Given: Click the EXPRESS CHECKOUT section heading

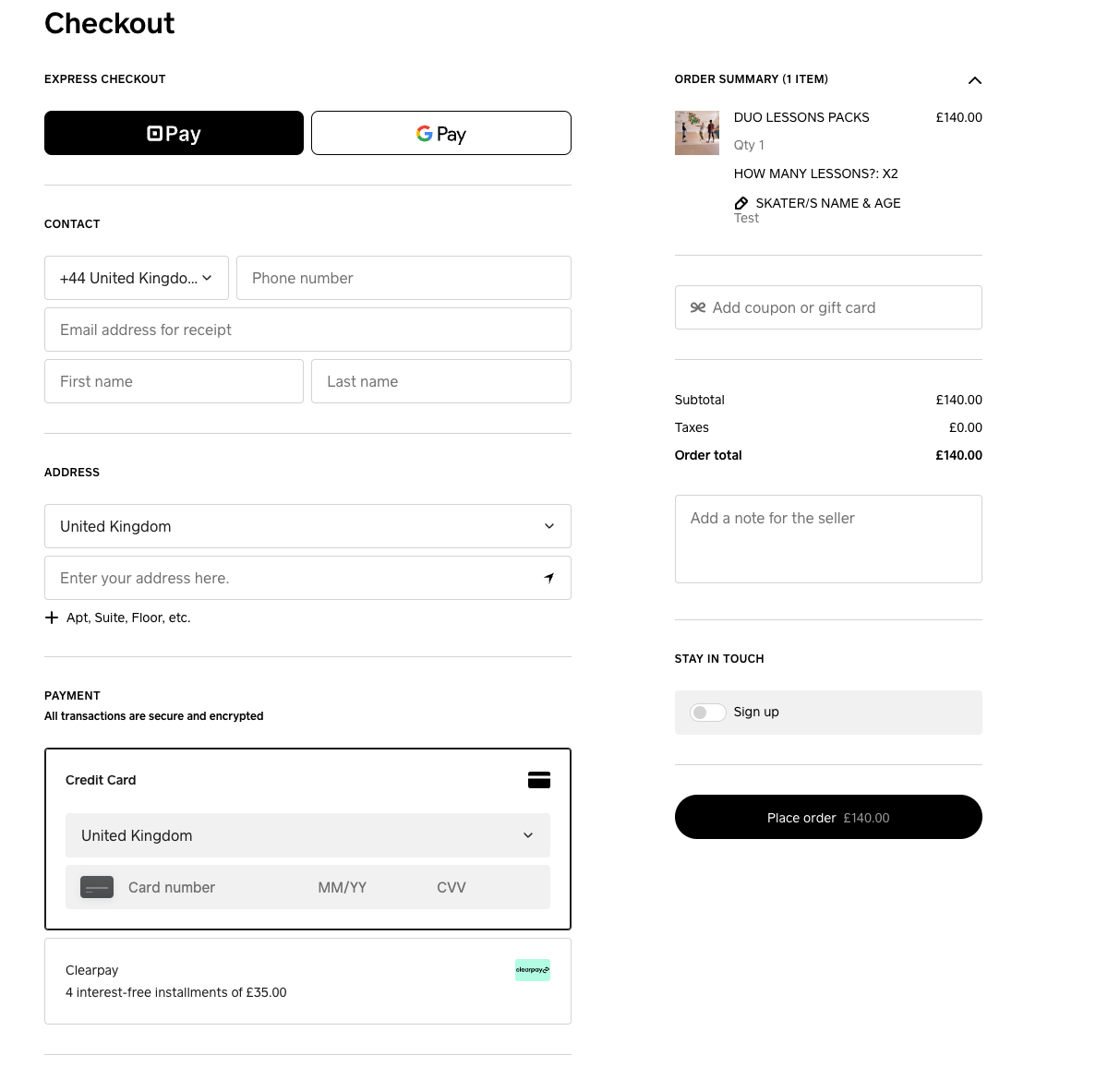Looking at the screenshot, I should tap(104, 79).
